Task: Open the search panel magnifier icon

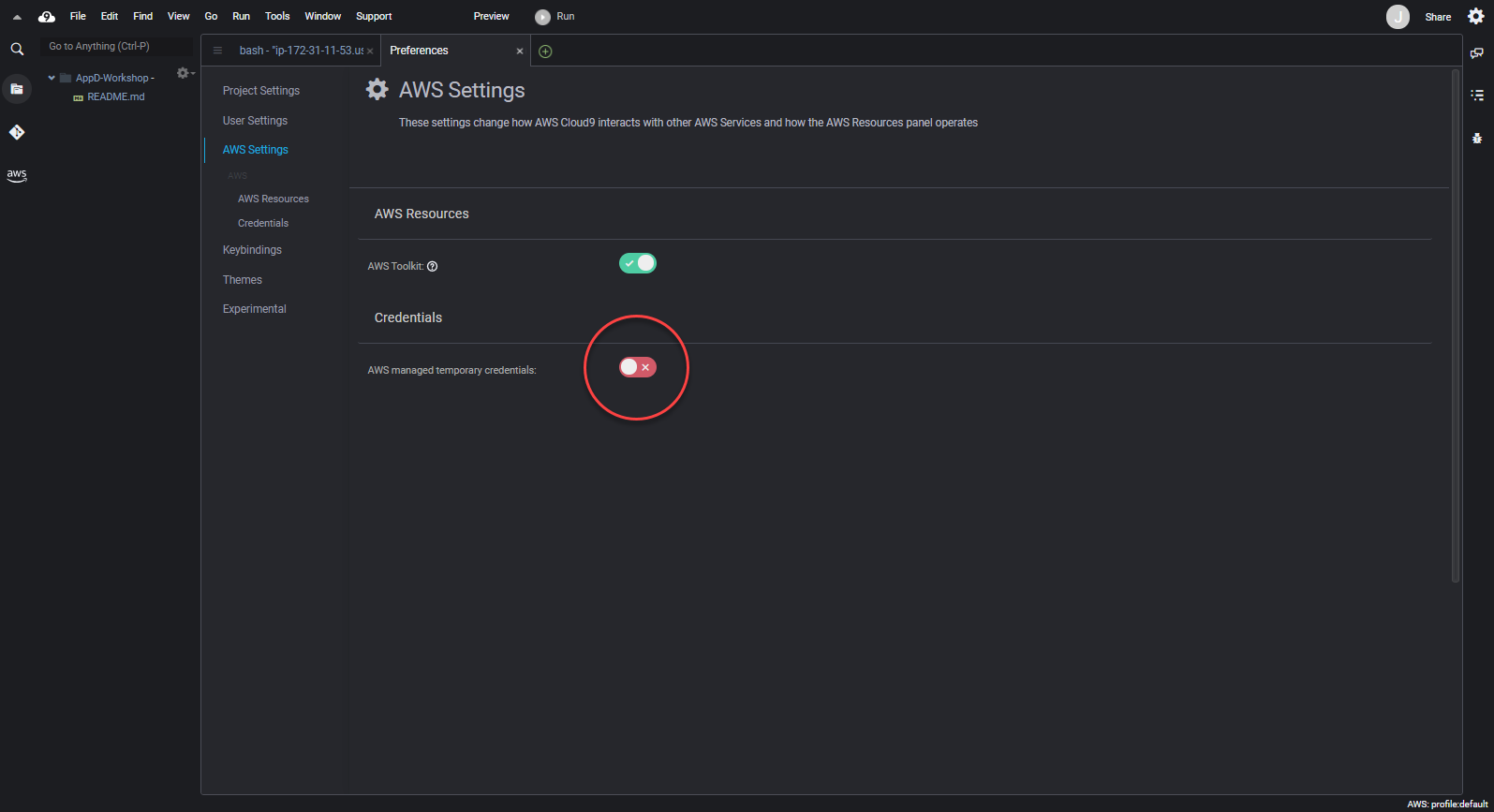Action: click(x=17, y=49)
